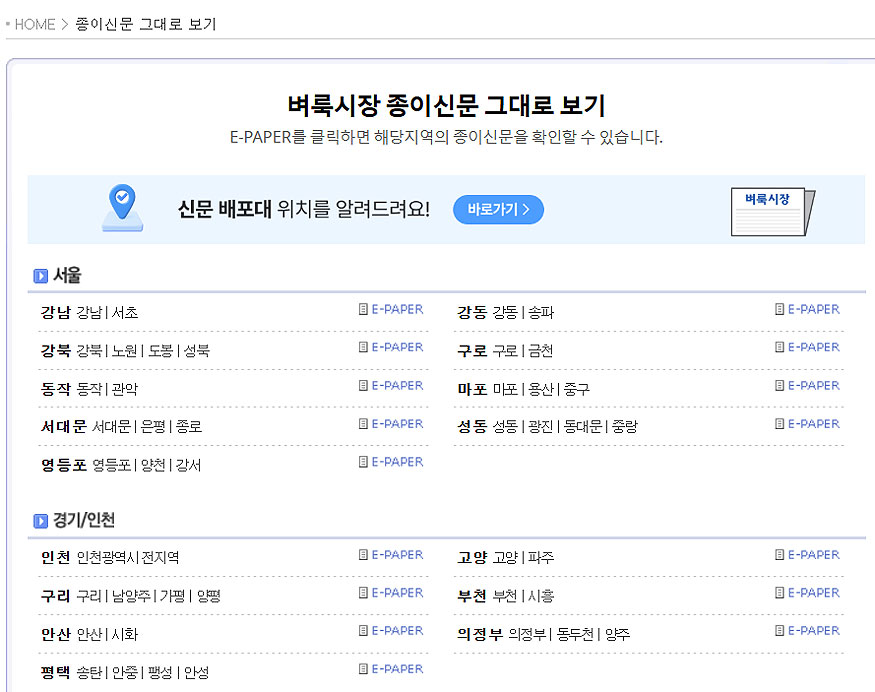Screen dimensions: 875x692
Task: Open E-PAPER for 서대문 | 은평 row
Action: click(x=391, y=424)
